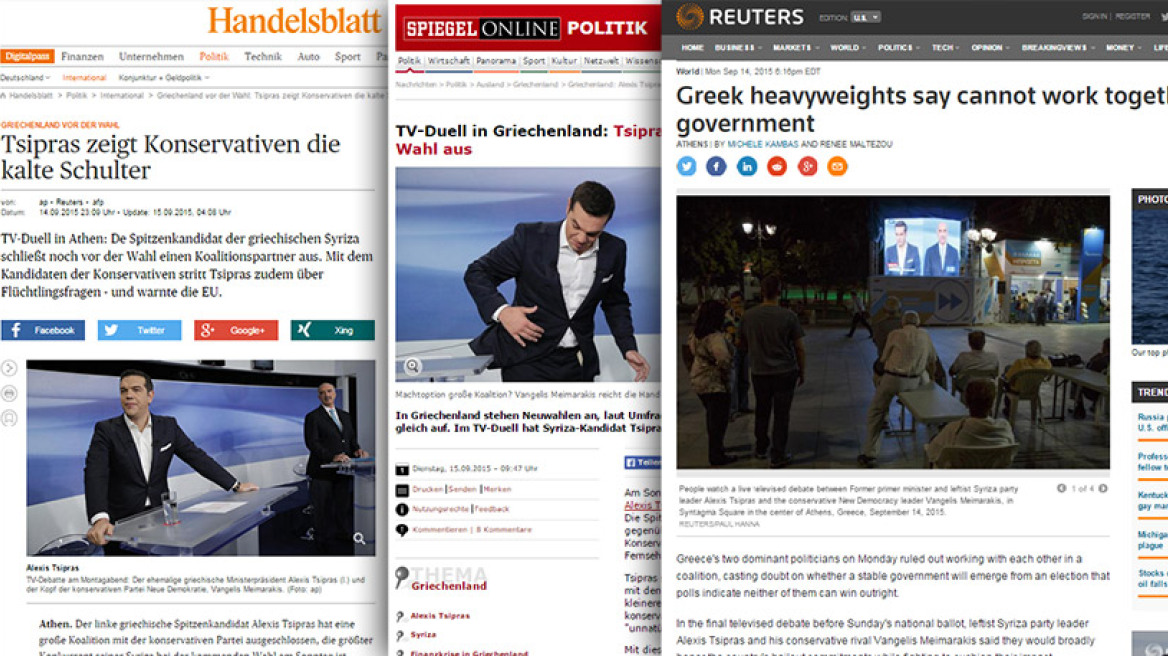Go to next photo in Reuters slideshow
Viewport: 1168px width, 656px height.
point(1103,488)
